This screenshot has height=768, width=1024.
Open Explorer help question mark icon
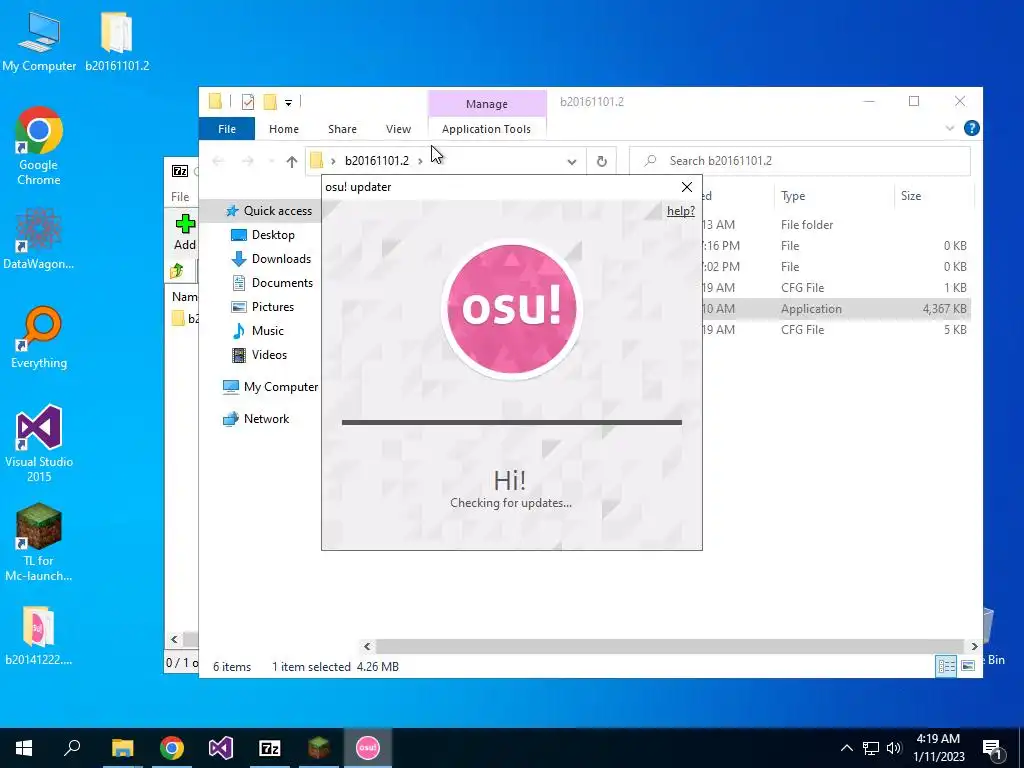pos(971,129)
